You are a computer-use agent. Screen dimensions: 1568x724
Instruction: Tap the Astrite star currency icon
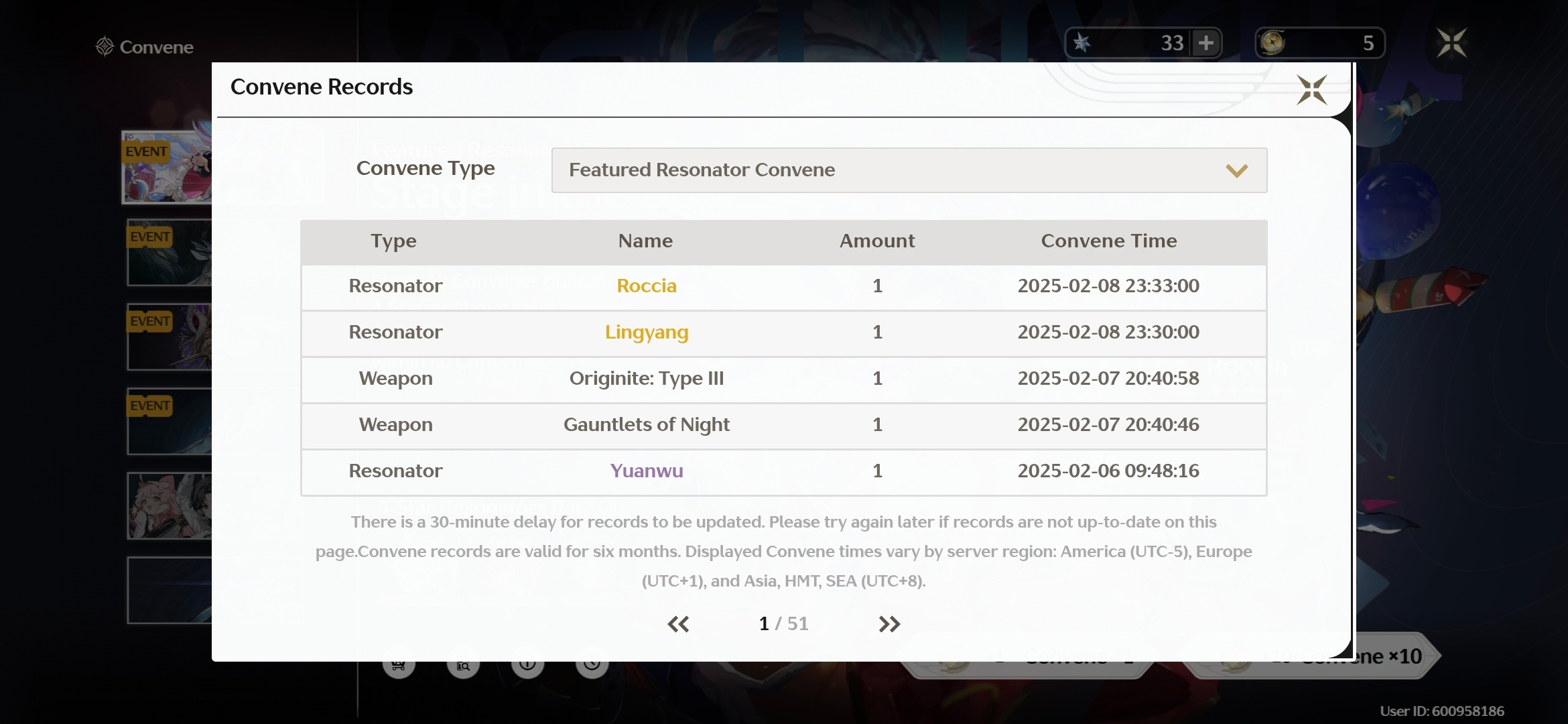click(1082, 43)
